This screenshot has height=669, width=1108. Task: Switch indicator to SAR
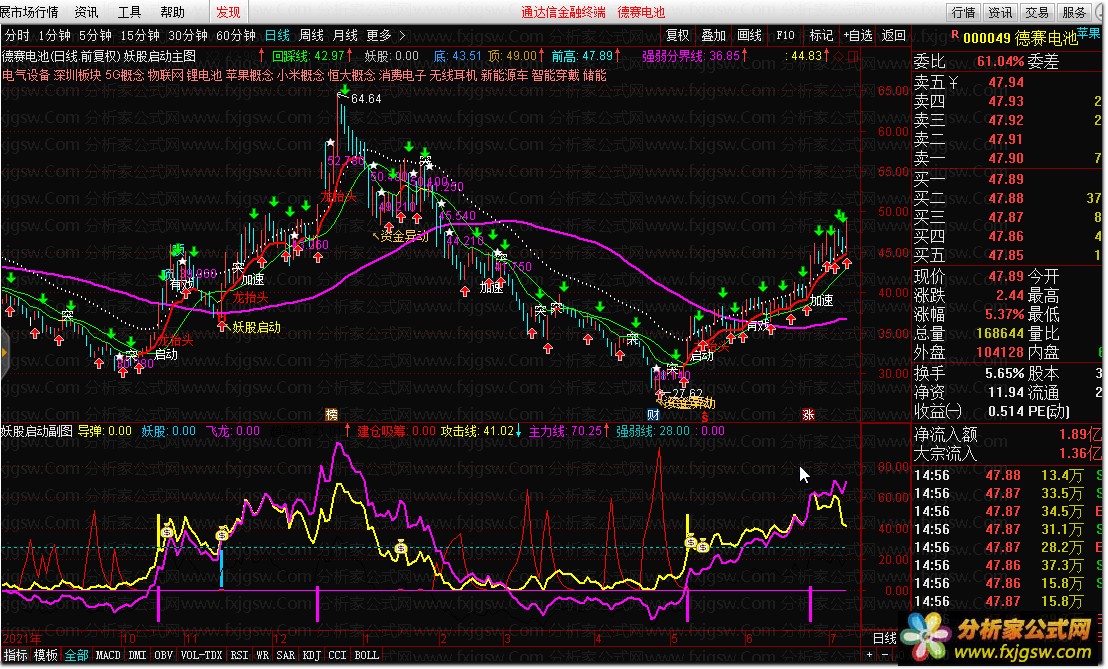click(285, 656)
